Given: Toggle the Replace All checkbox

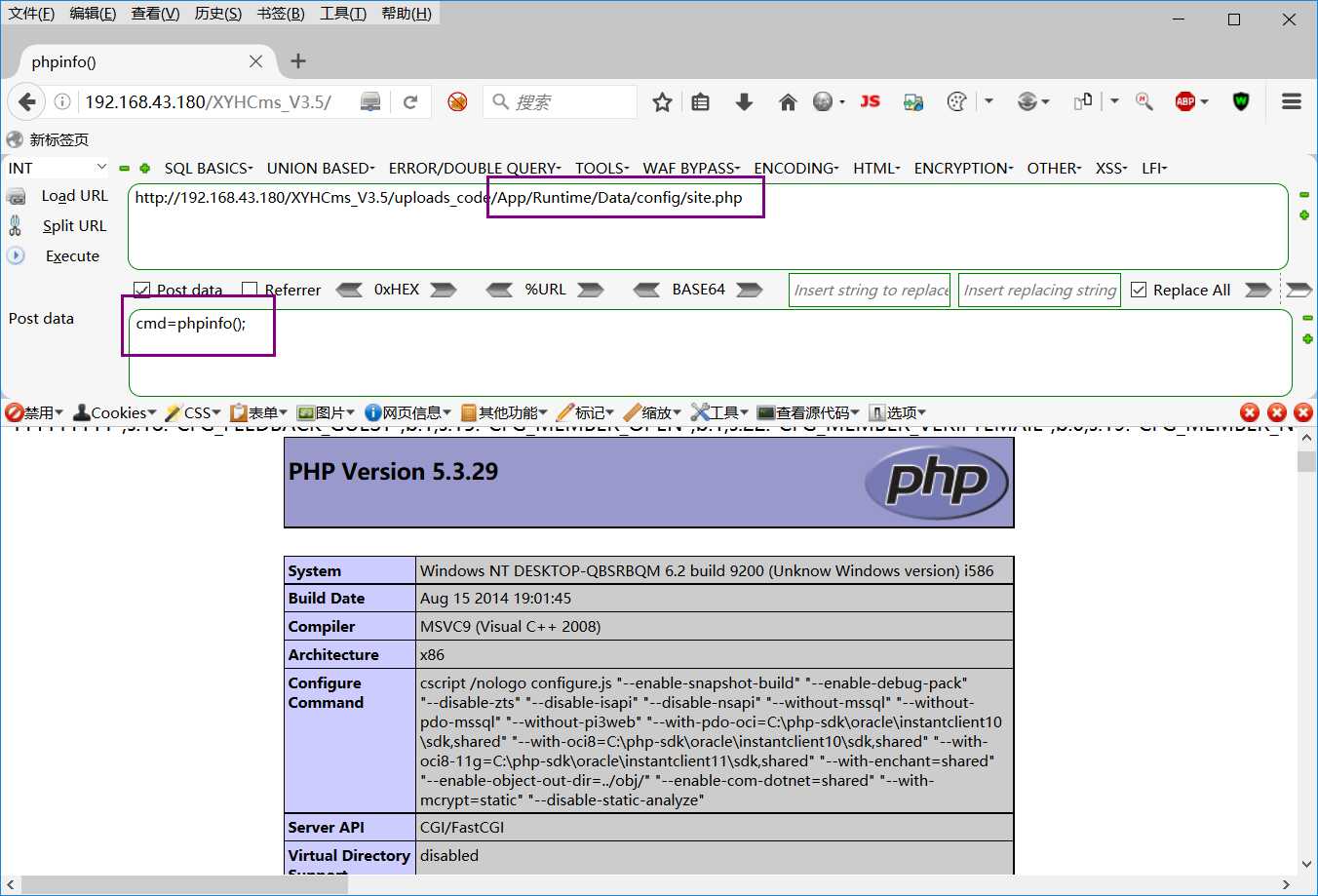Looking at the screenshot, I should coord(1139,290).
